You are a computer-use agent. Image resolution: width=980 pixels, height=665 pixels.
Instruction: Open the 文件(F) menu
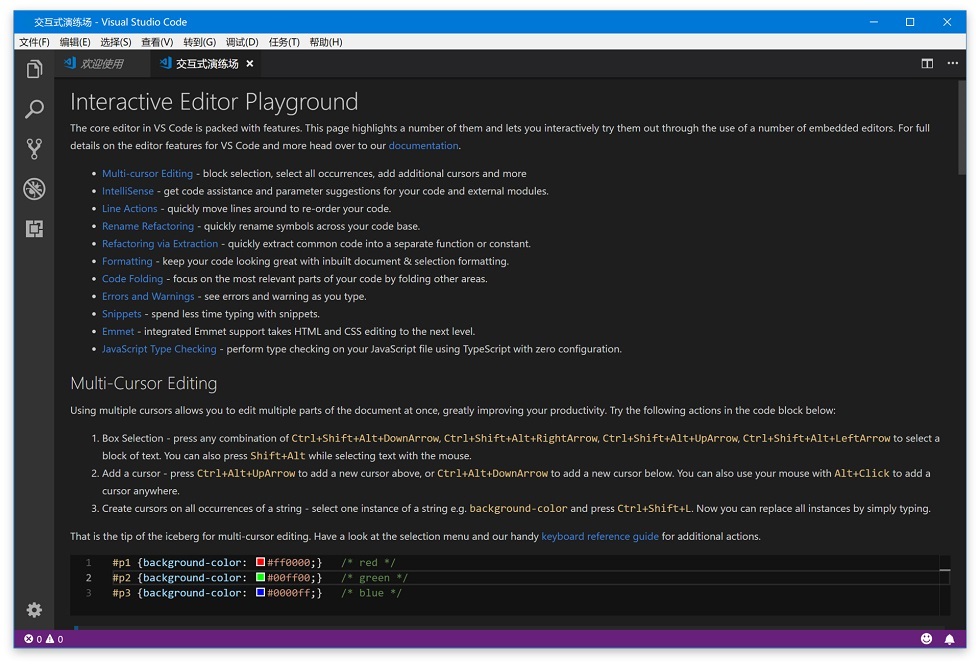34,42
